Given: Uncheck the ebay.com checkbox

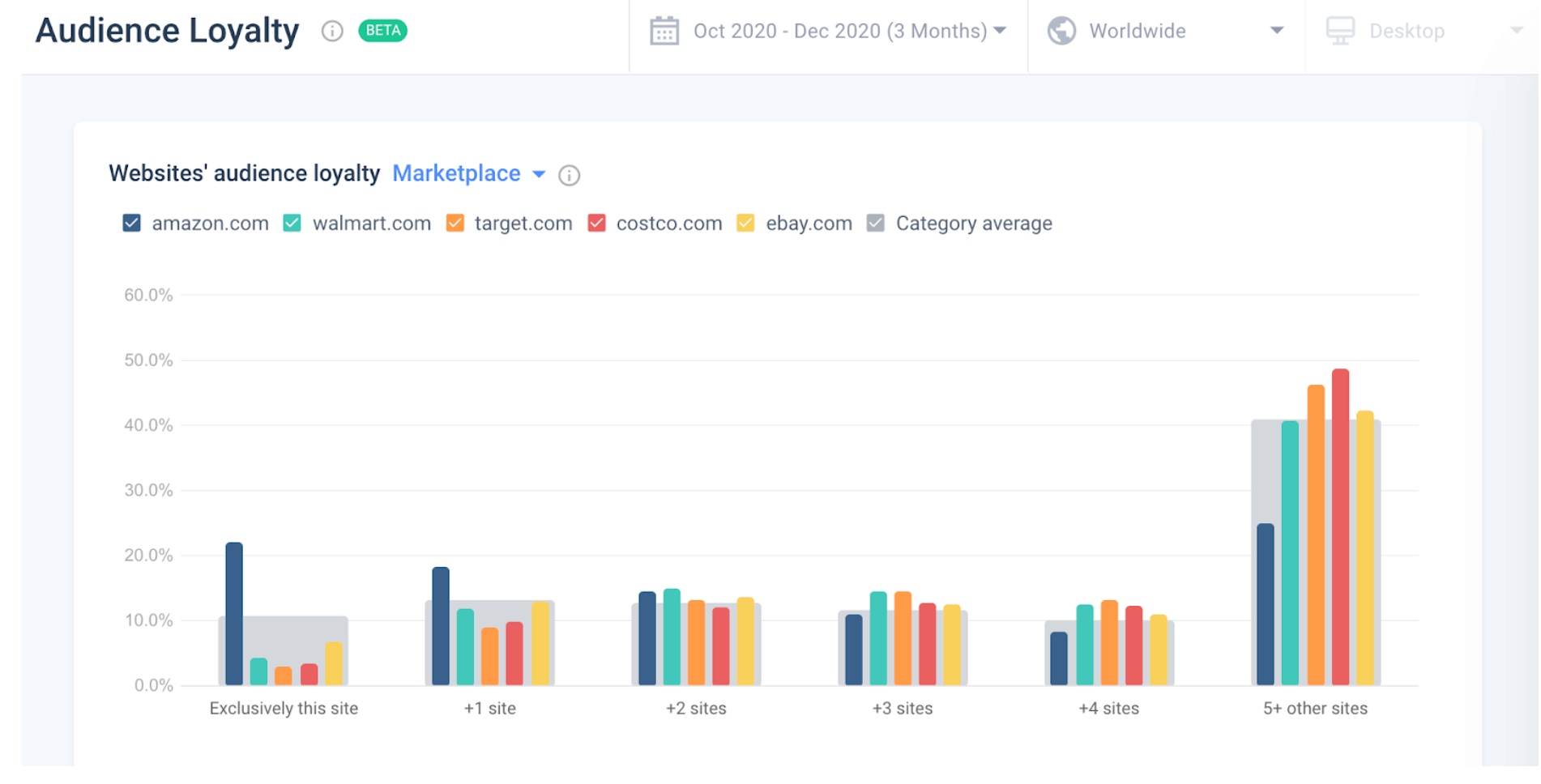Looking at the screenshot, I should (x=745, y=223).
